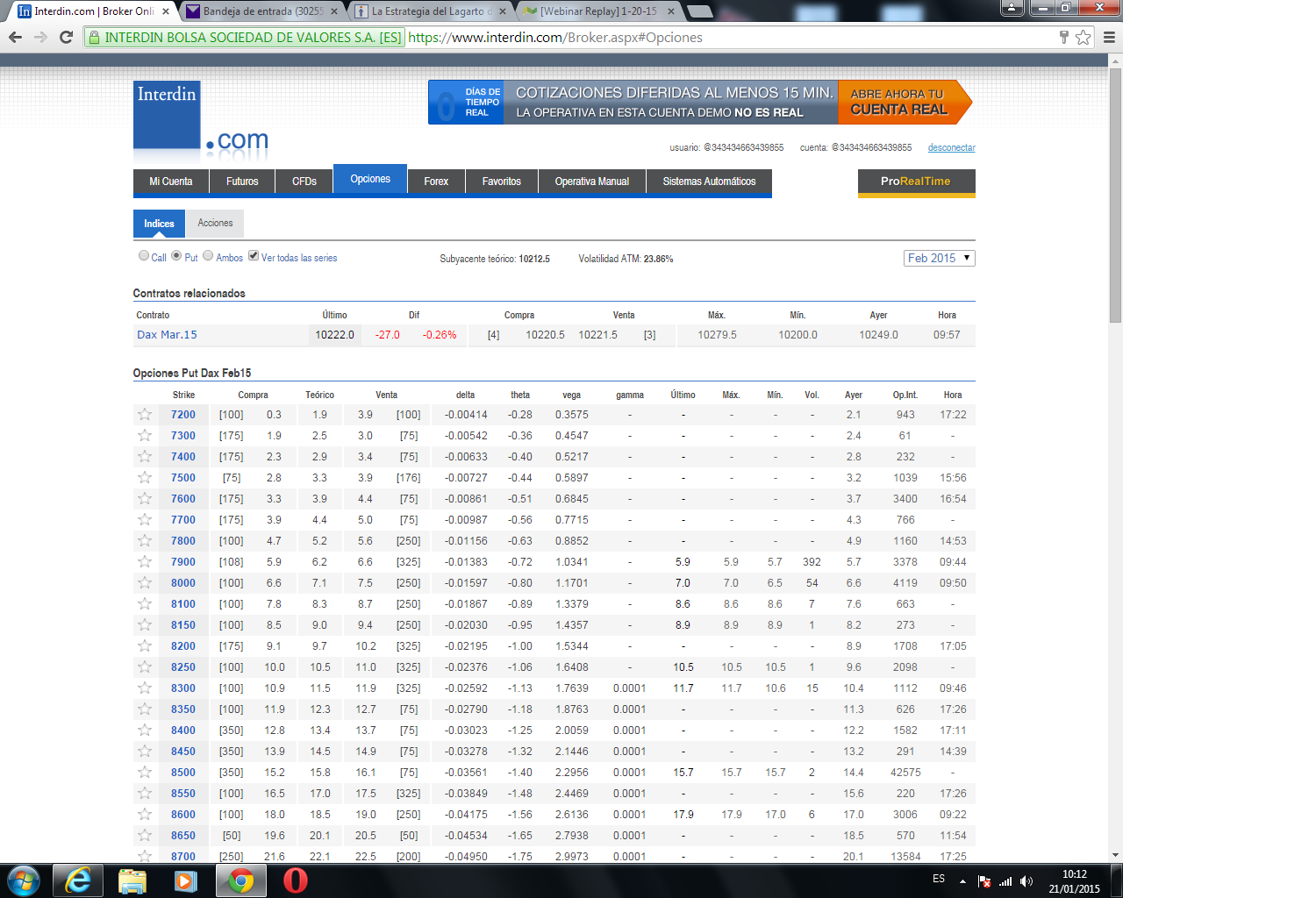This screenshot has width=1316, height=898.
Task: Star the 8600 strike row as favorite
Action: [x=145, y=815]
